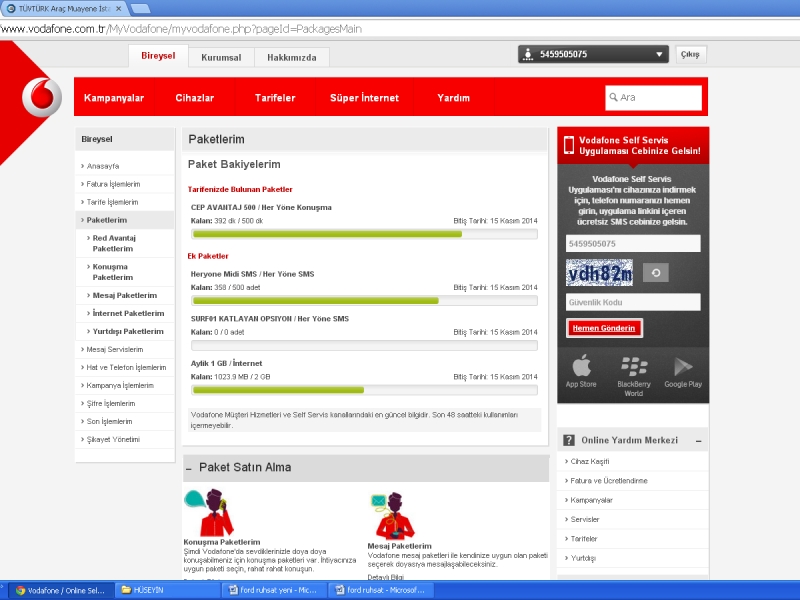Click the Çıkış logout button
The width and height of the screenshot is (800, 600).
pos(690,54)
